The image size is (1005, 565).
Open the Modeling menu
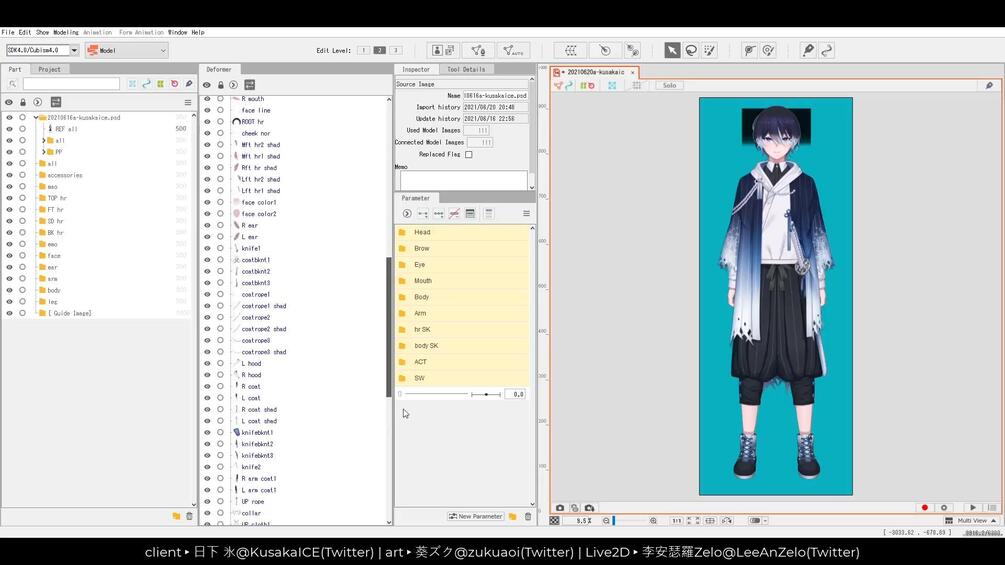point(65,32)
